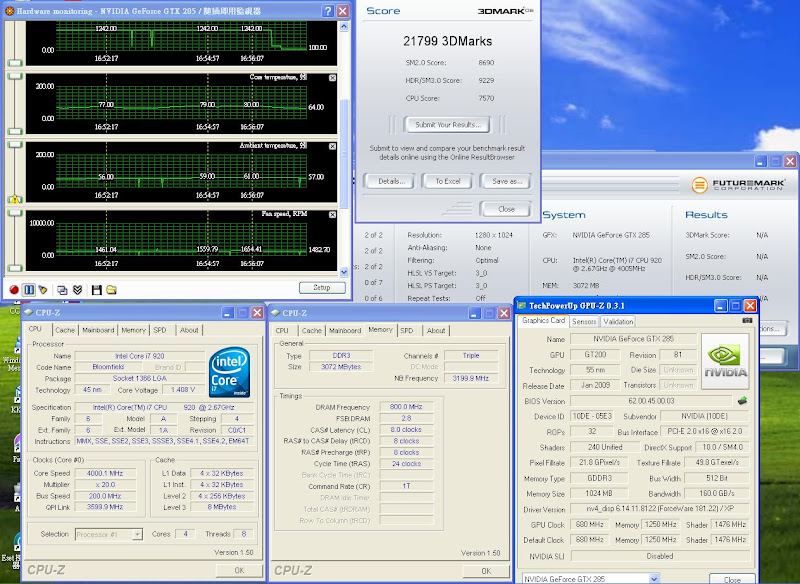Viewport: 800px width, 584px height.
Task: Click the Details button in 3DMark score
Action: pos(389,181)
